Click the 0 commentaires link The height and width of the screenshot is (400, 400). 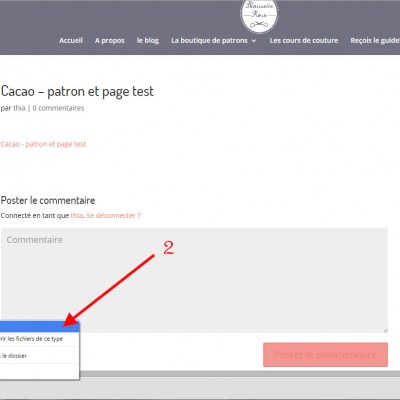coord(58,108)
